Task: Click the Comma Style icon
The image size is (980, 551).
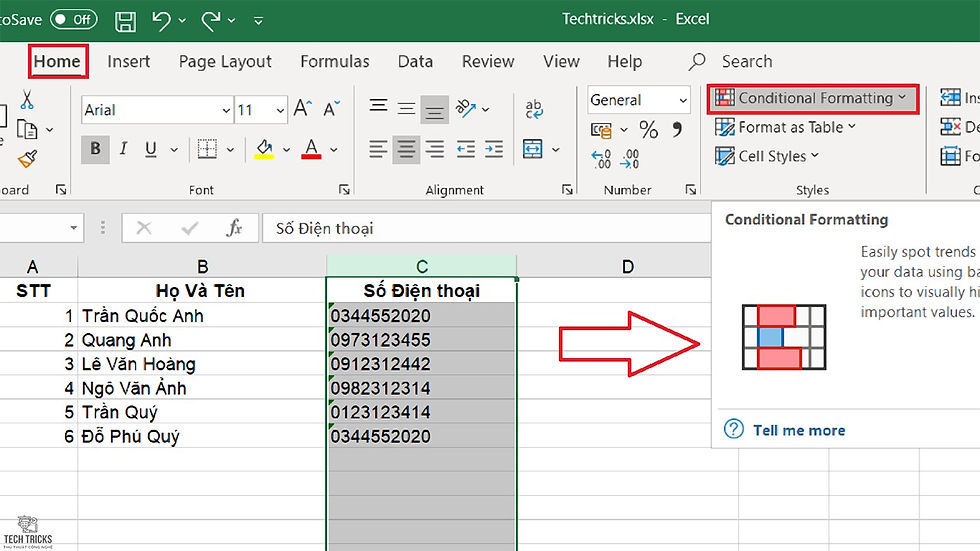Action: tap(677, 130)
